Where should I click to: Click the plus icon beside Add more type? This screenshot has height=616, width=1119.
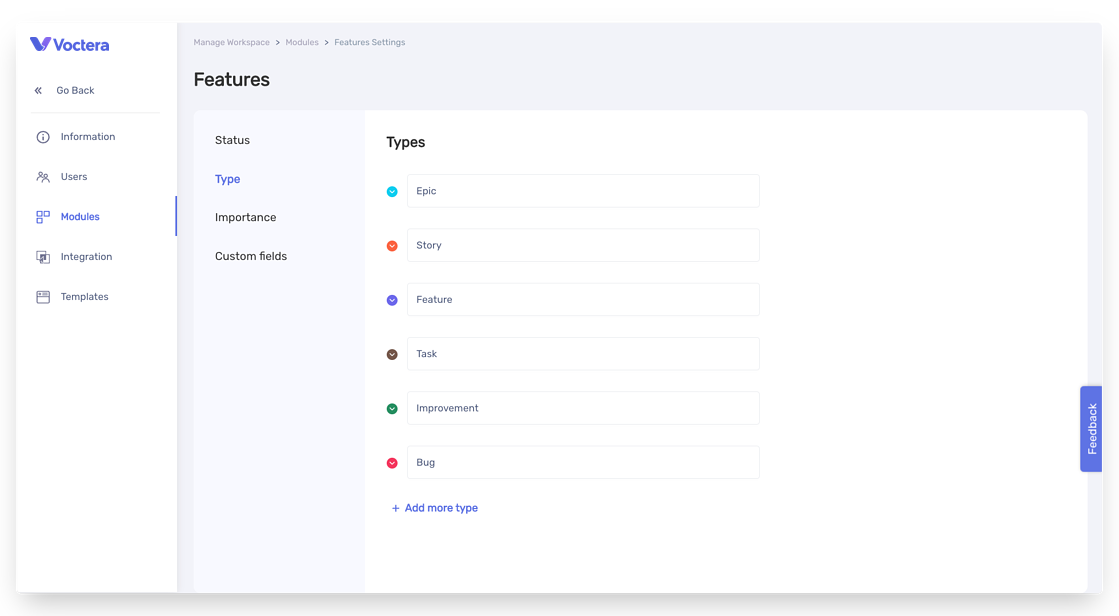coord(395,508)
